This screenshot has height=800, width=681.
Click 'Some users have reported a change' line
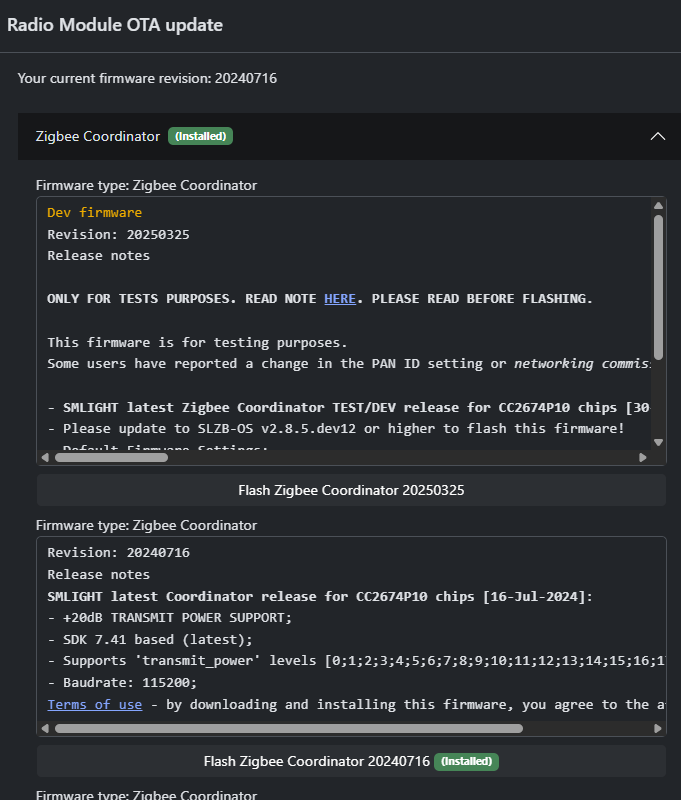(349, 364)
